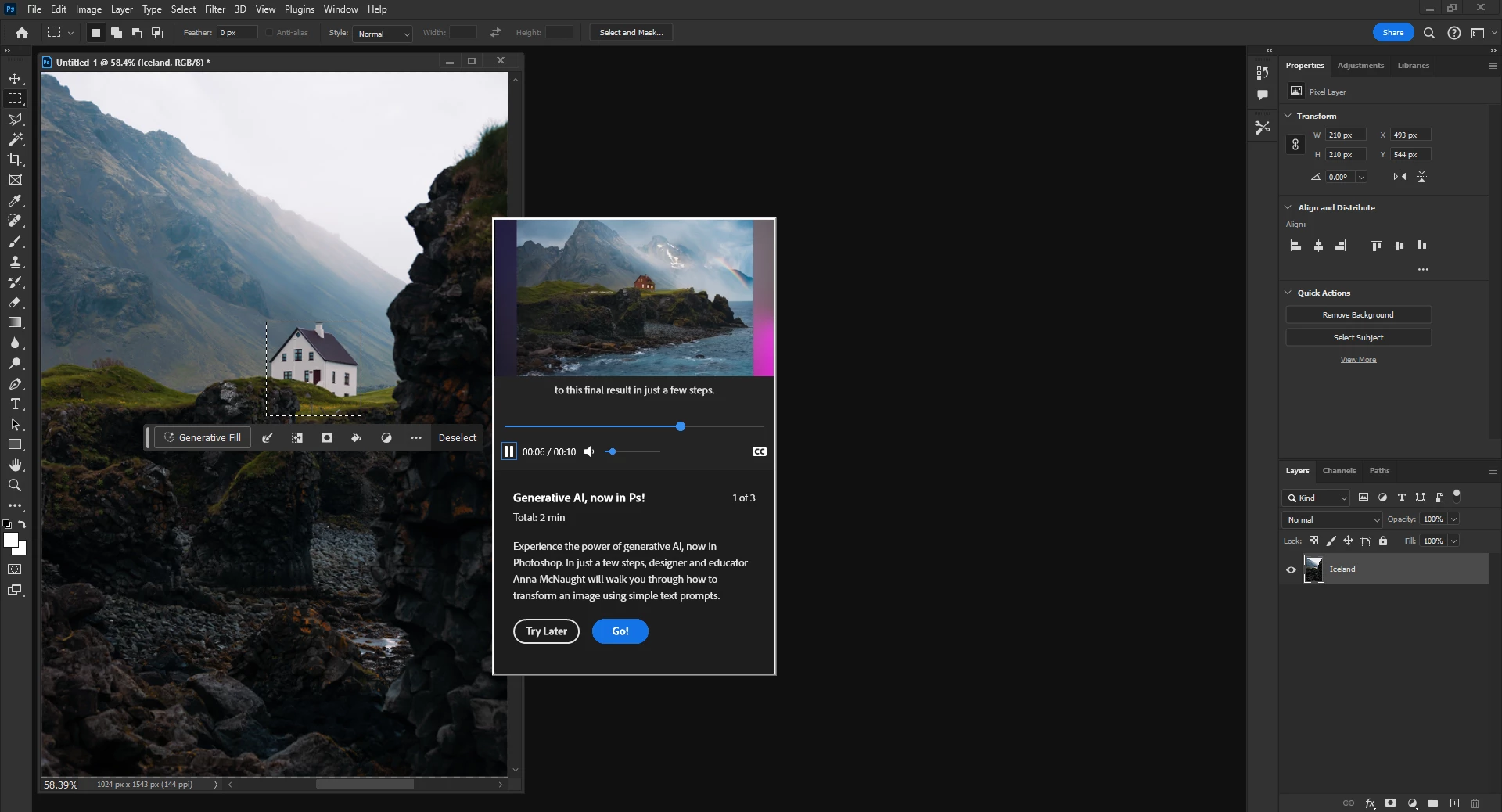Select the Blur tool
This screenshot has height=812, width=1502.
[15, 343]
